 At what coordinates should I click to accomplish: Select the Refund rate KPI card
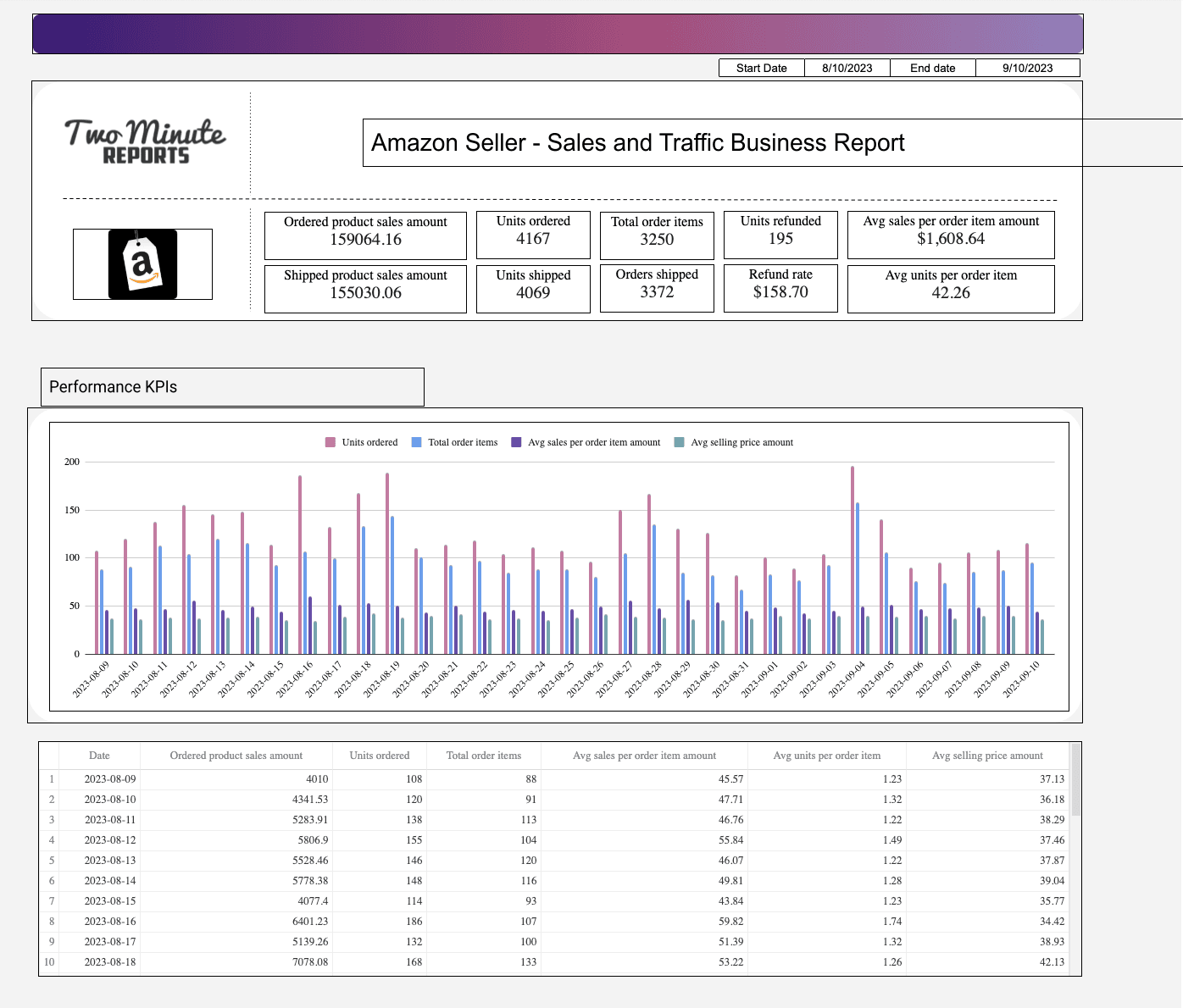(780, 288)
